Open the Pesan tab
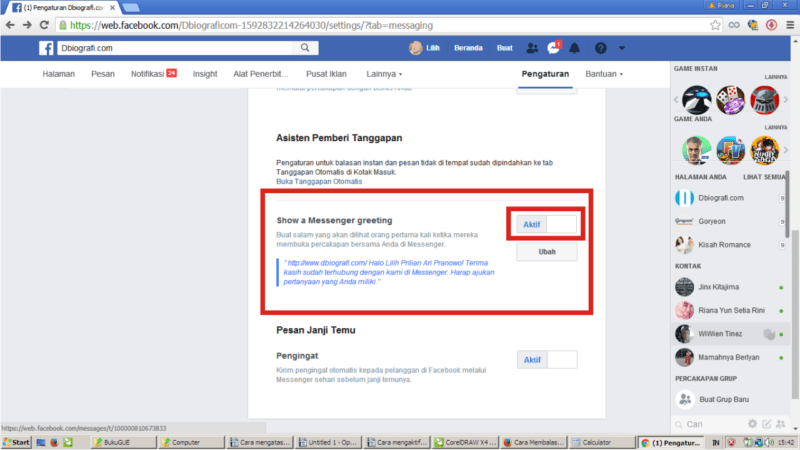This screenshot has width=800, height=450. coord(103,74)
